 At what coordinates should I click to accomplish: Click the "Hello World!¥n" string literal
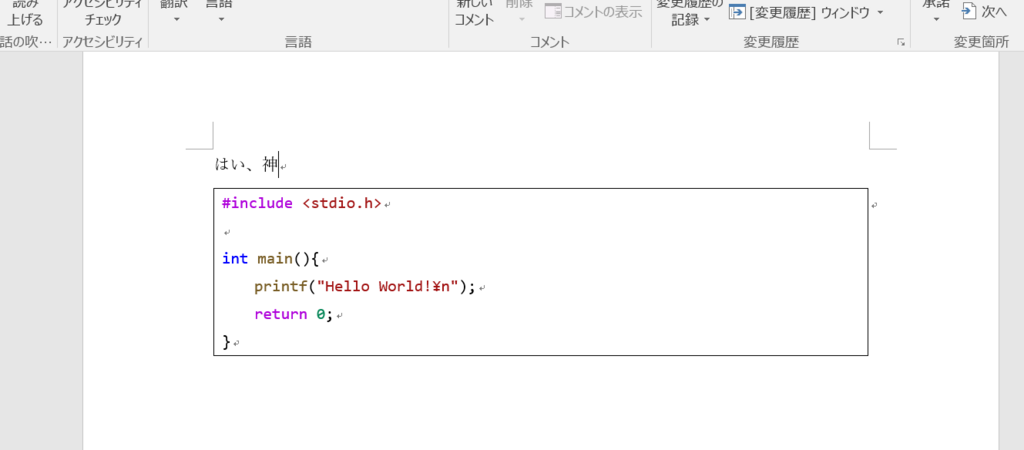(386, 287)
